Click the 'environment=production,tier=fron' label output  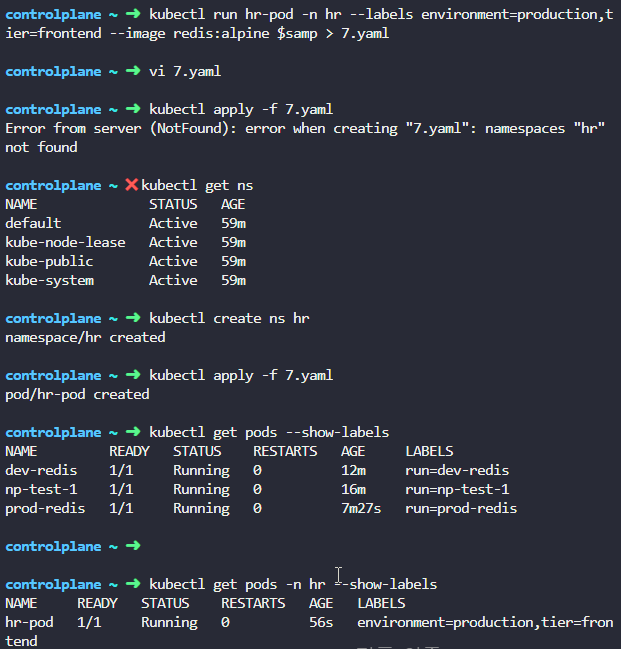[485, 623]
